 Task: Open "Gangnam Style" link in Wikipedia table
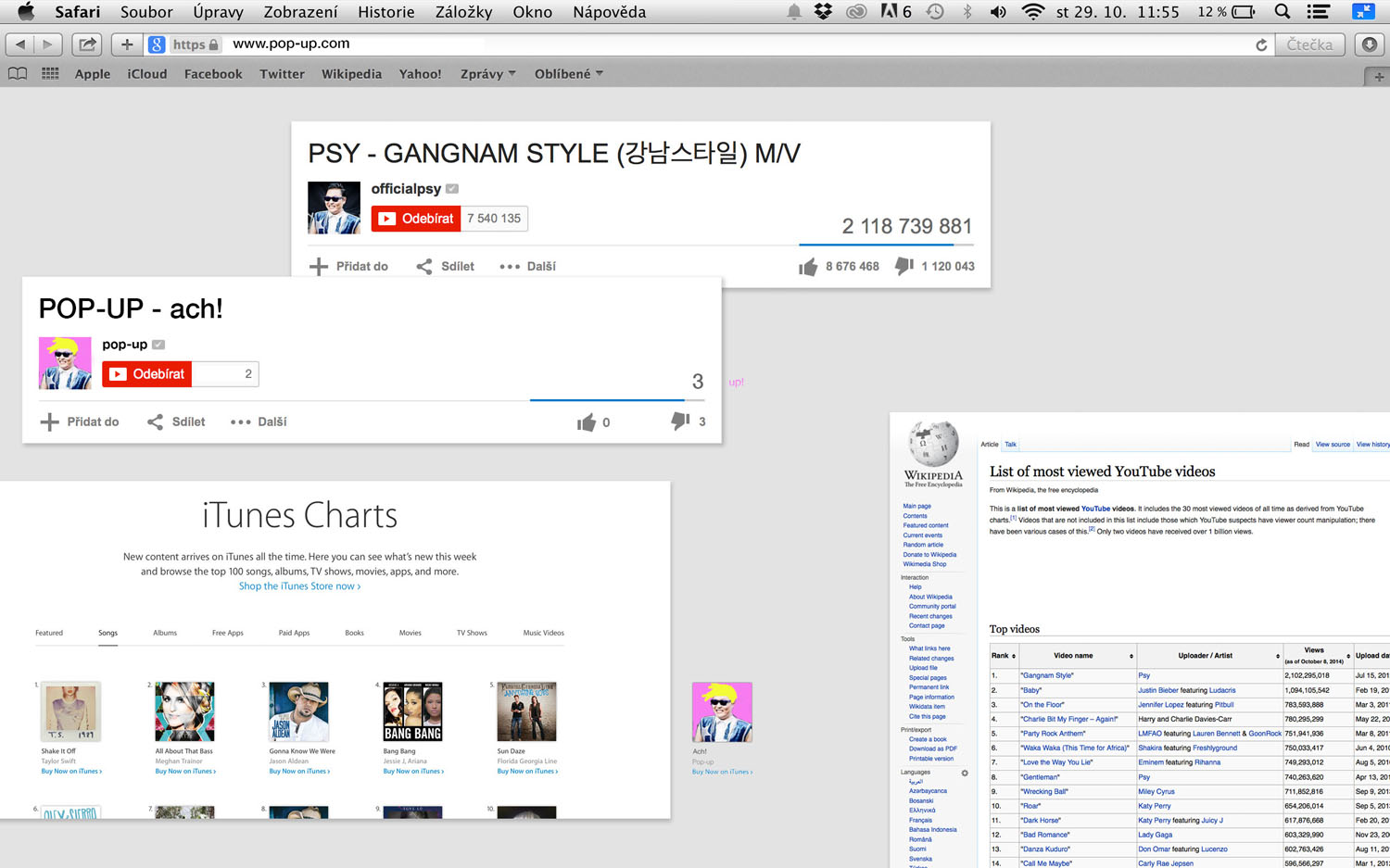point(1047,675)
